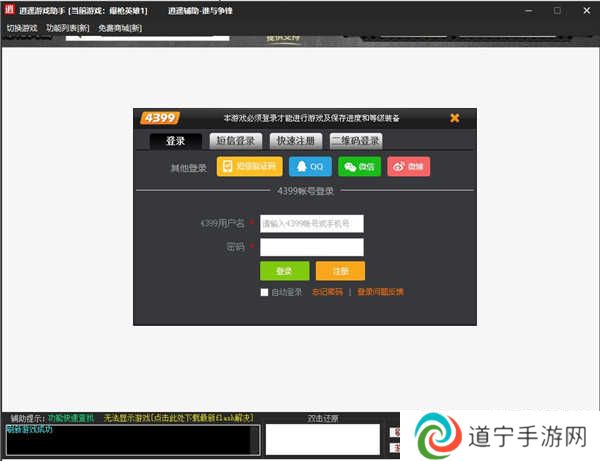This screenshot has width=600, height=461.
Task: Switch to the 快速注册 tab
Action: pos(296,141)
